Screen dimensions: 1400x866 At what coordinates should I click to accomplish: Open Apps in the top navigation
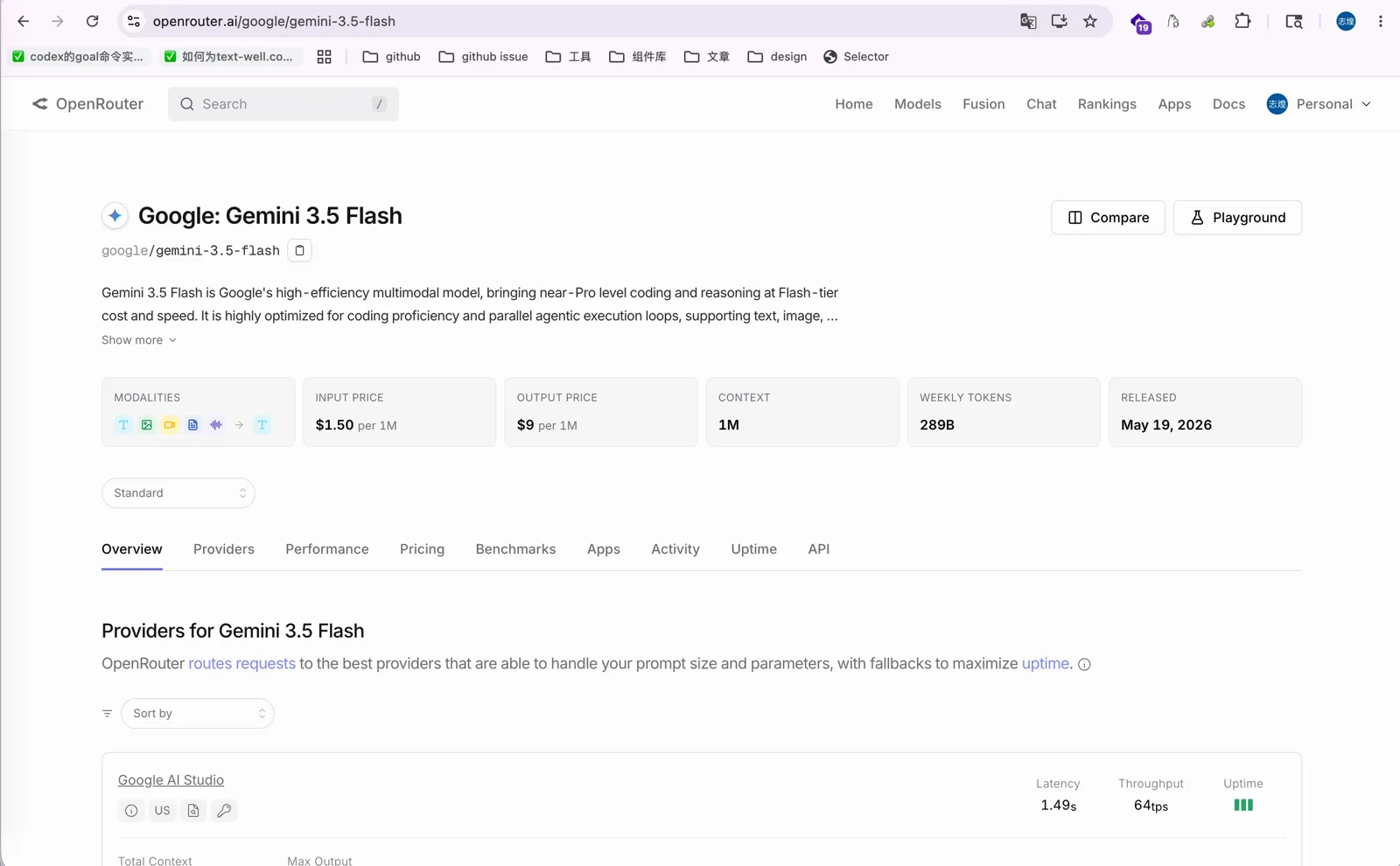click(1174, 104)
